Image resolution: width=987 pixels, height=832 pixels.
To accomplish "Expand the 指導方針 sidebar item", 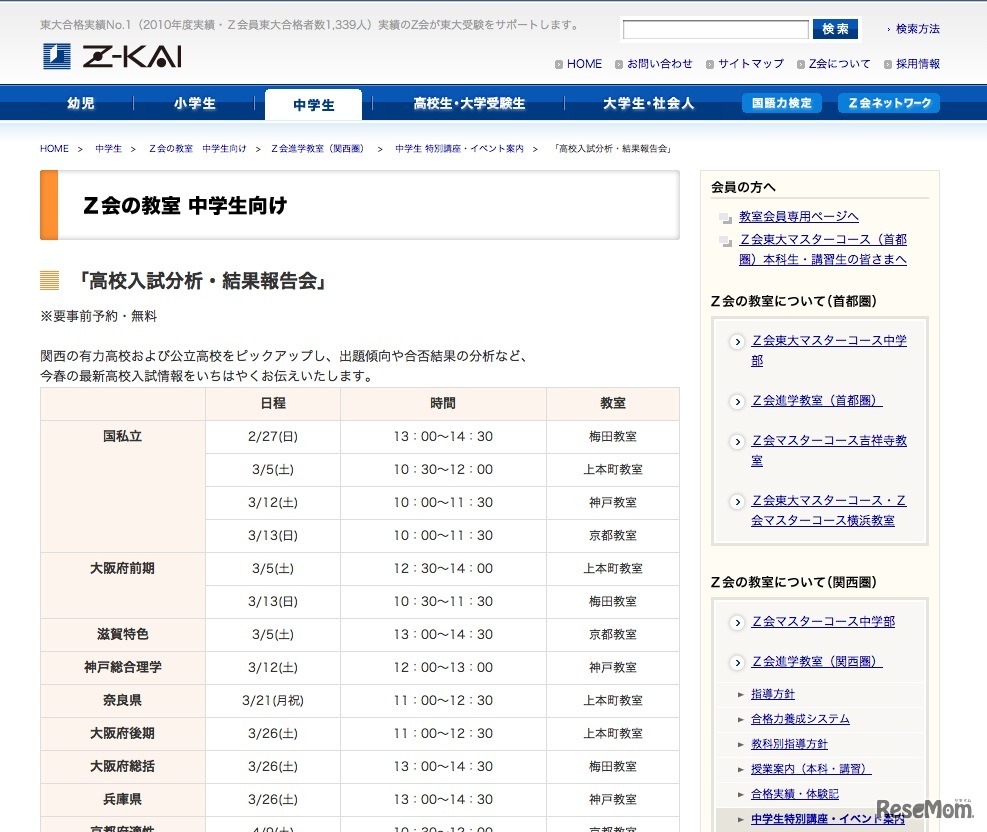I will pos(773,693).
